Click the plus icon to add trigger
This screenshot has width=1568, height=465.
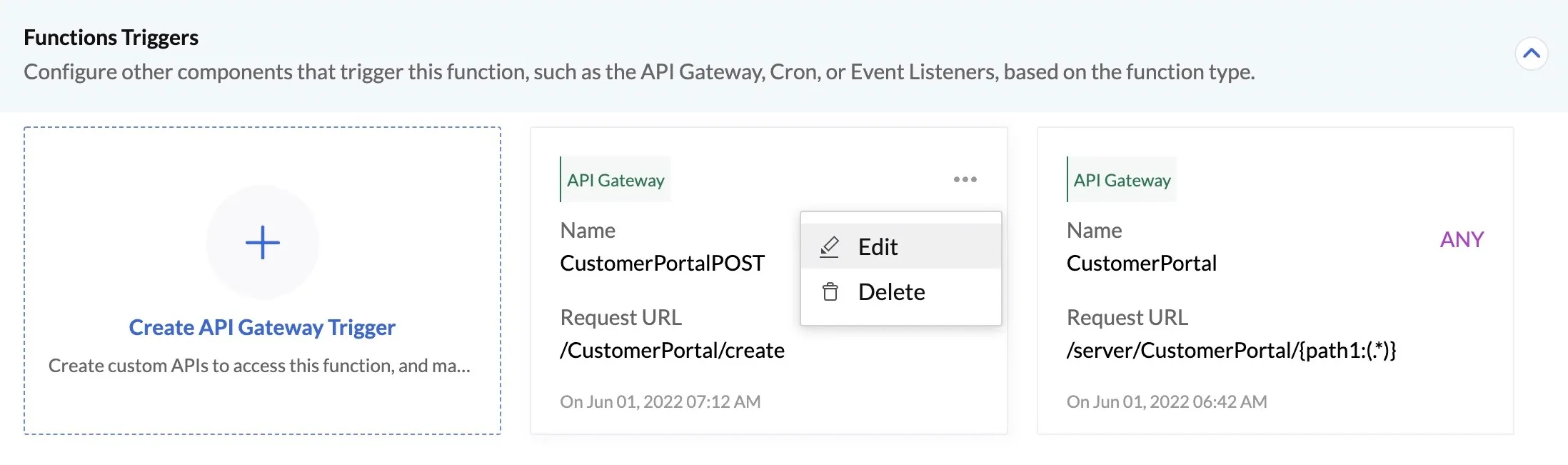pyautogui.click(x=262, y=242)
